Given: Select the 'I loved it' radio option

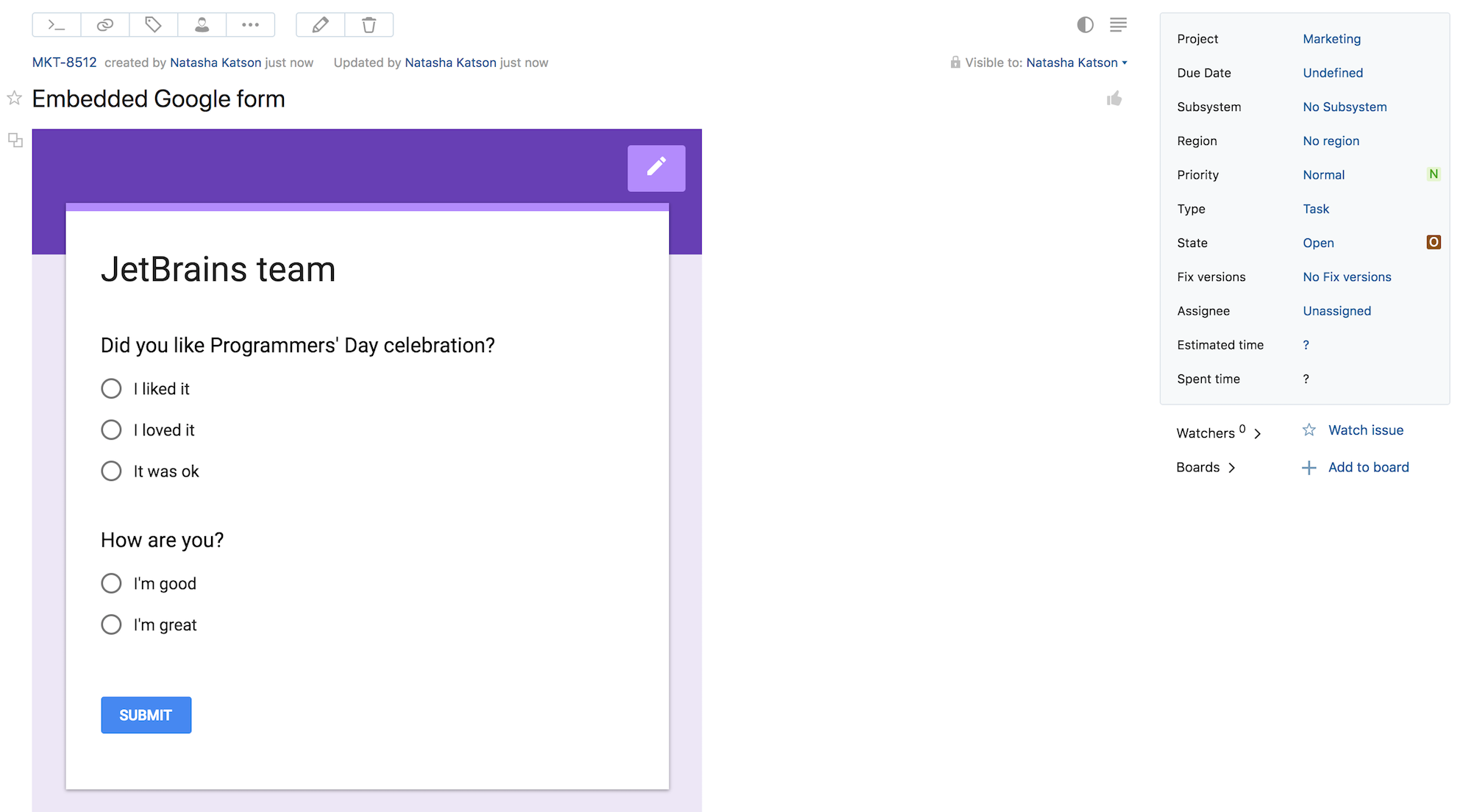Looking at the screenshot, I should coord(111,430).
